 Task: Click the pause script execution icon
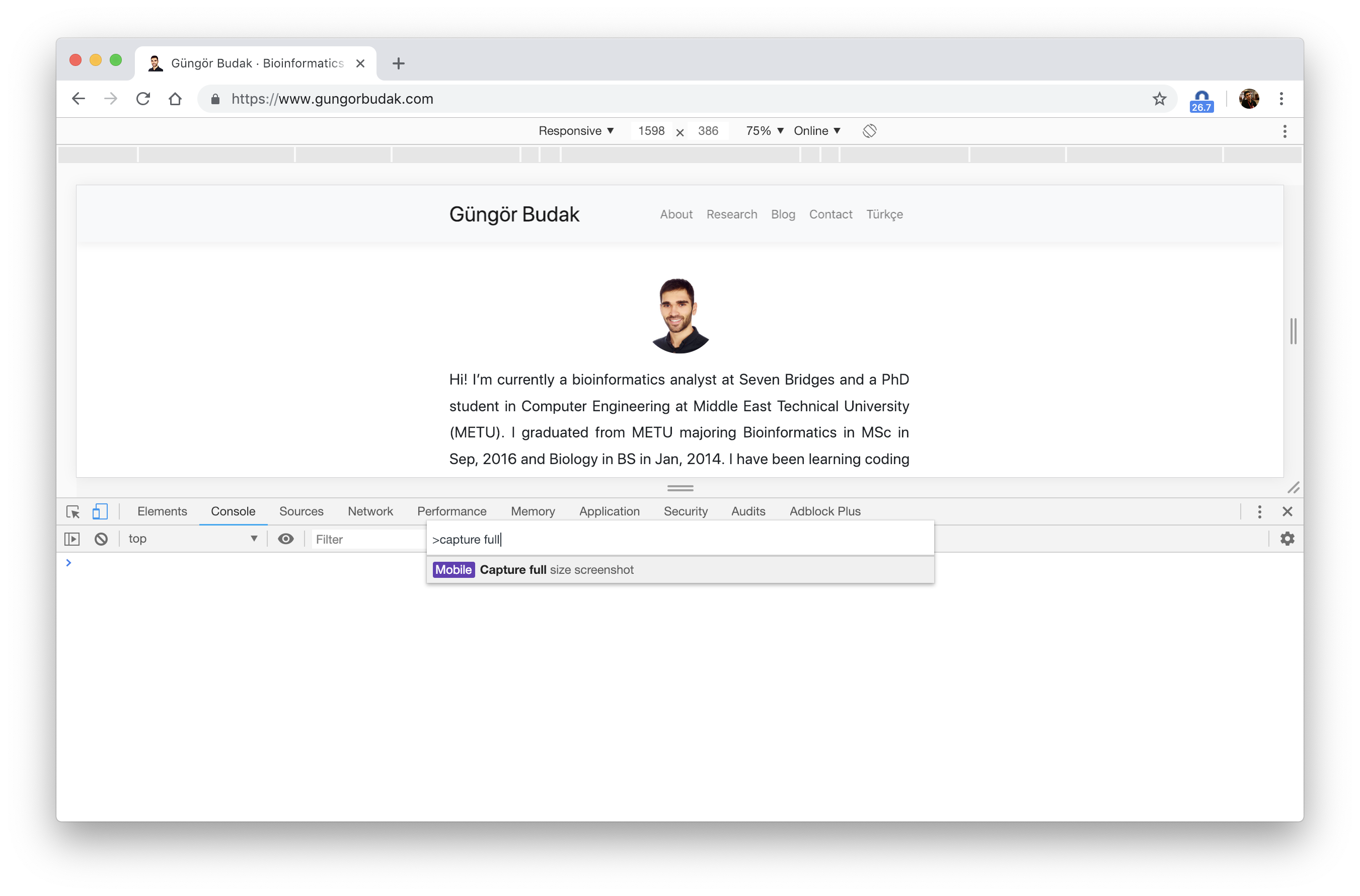(x=72, y=539)
